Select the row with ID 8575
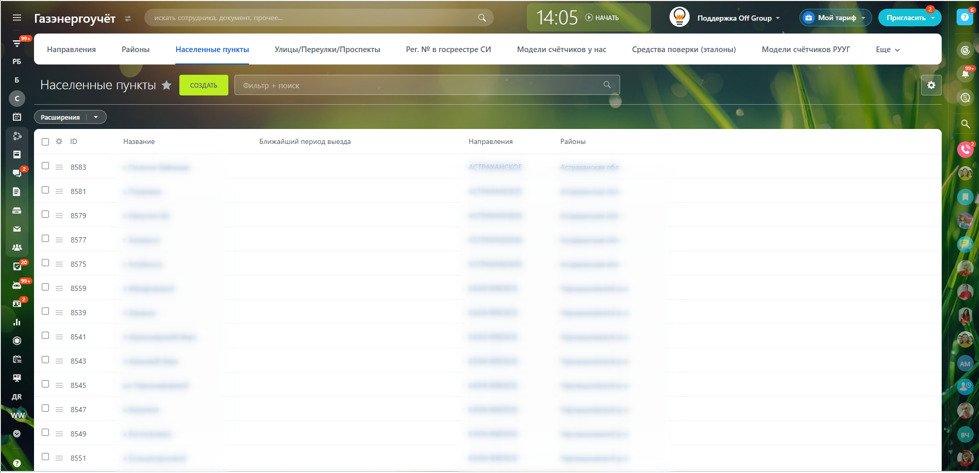Viewport: 979px width, 473px height. coord(45,263)
